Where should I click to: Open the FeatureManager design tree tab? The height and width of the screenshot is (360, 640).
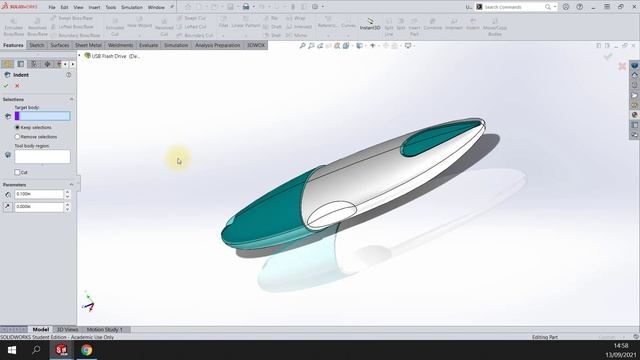7,64
